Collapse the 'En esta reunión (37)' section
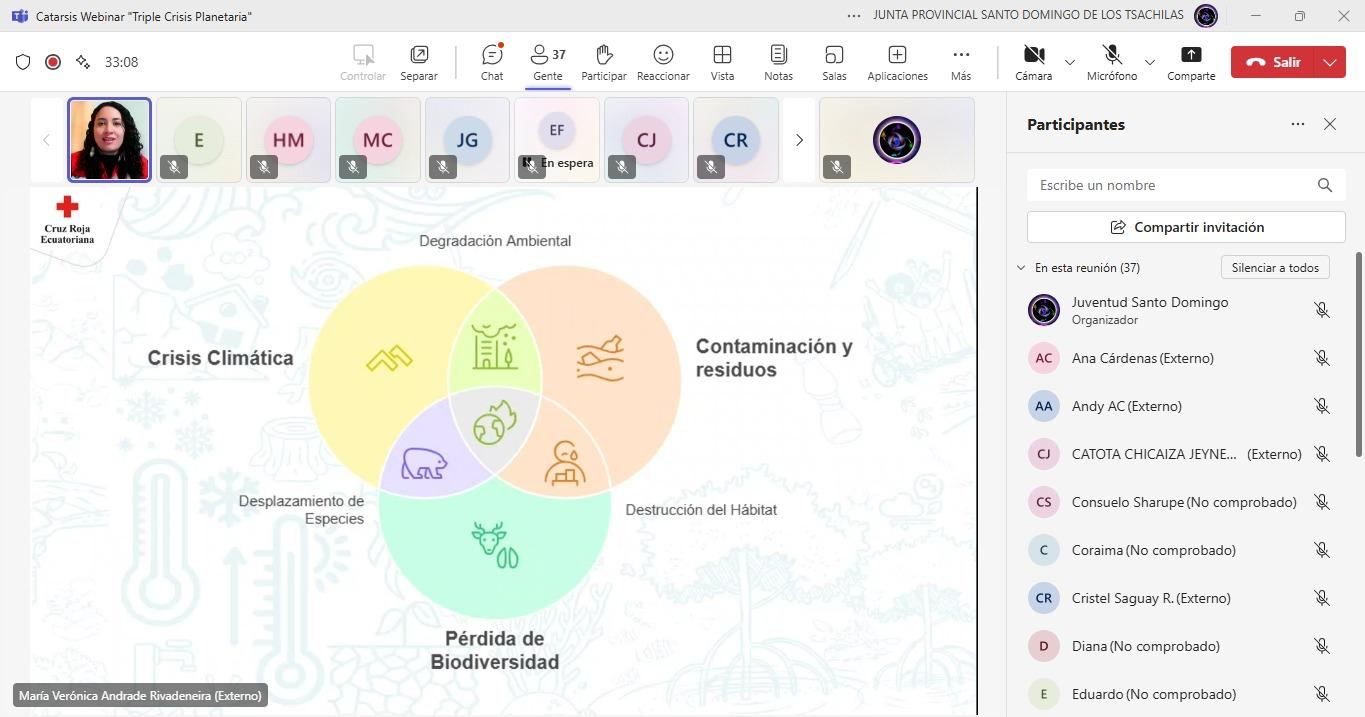 [x=1021, y=268]
